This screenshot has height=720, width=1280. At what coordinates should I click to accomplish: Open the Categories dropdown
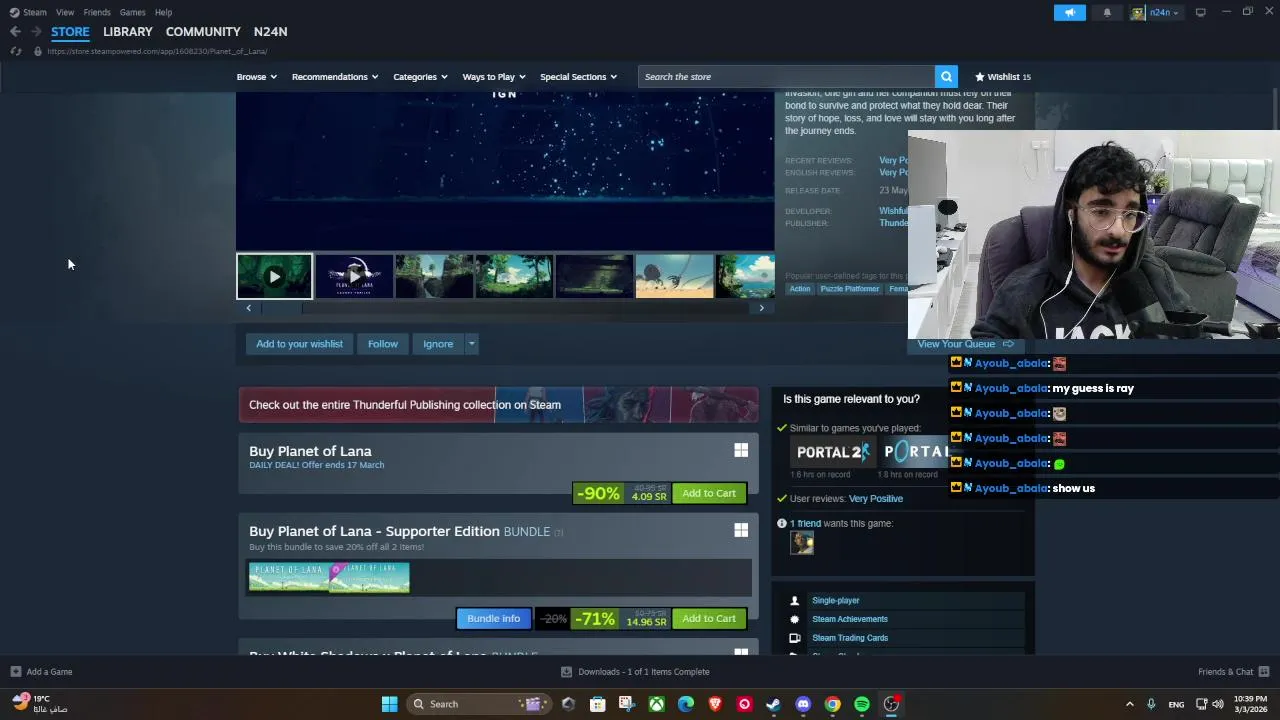420,77
